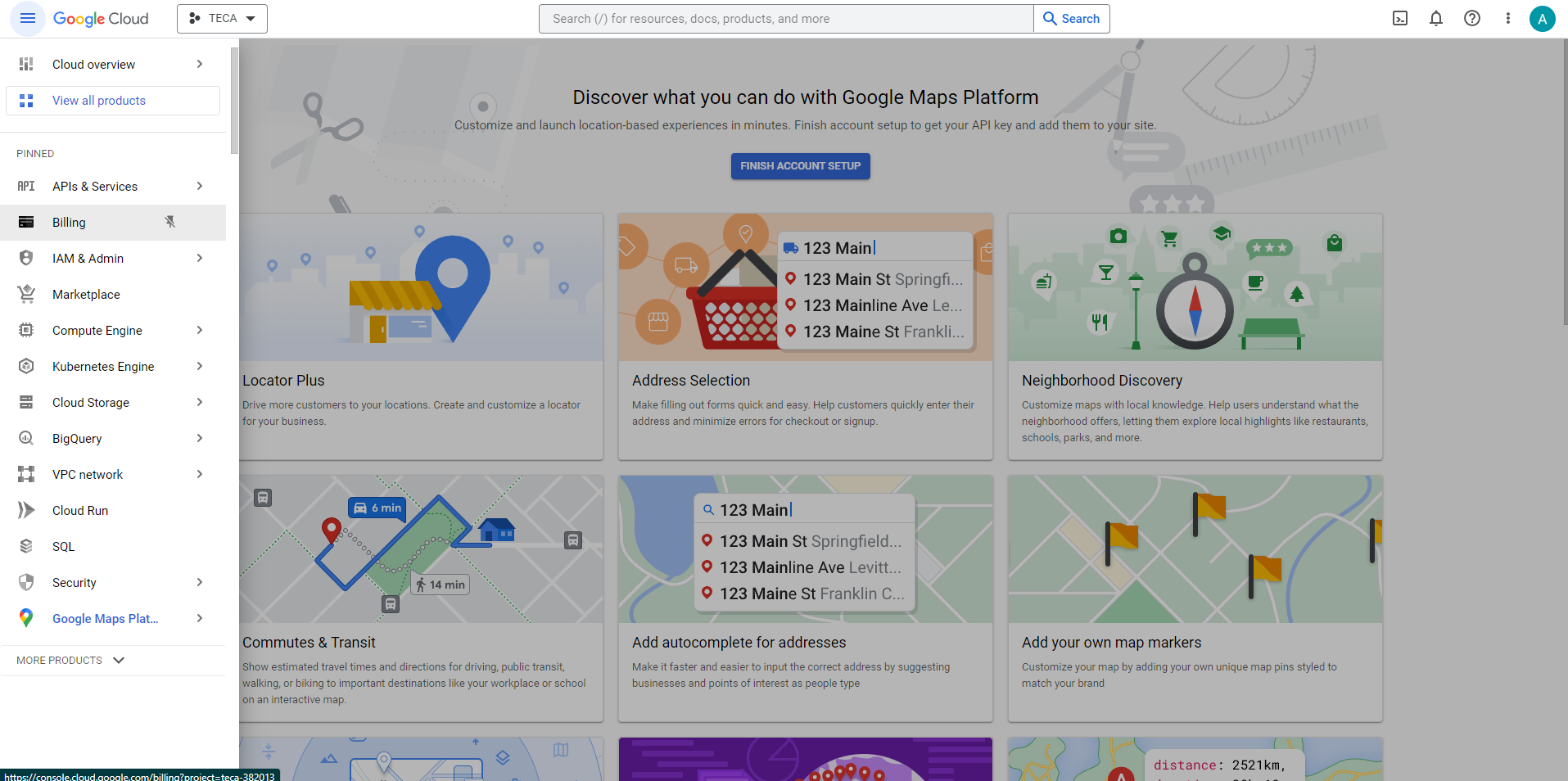Focus the resource search input field
This screenshot has height=781, width=1568.
(786, 19)
